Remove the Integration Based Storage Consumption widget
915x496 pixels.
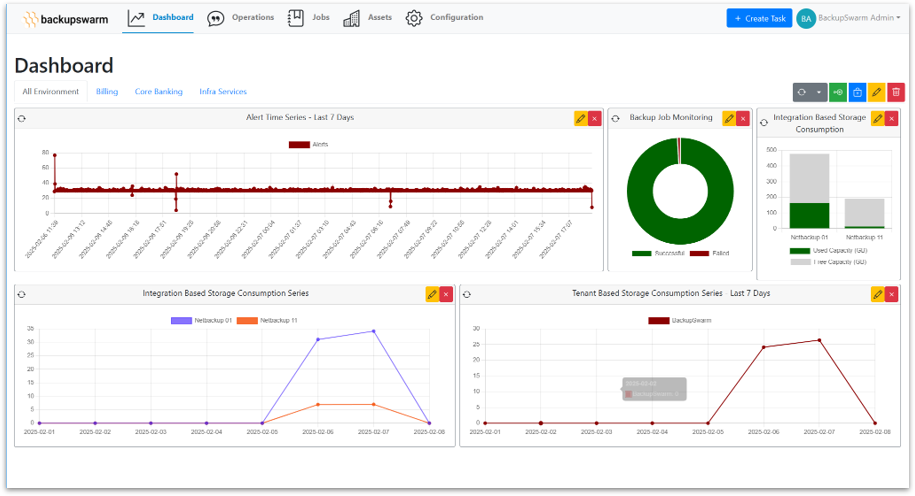point(892,118)
